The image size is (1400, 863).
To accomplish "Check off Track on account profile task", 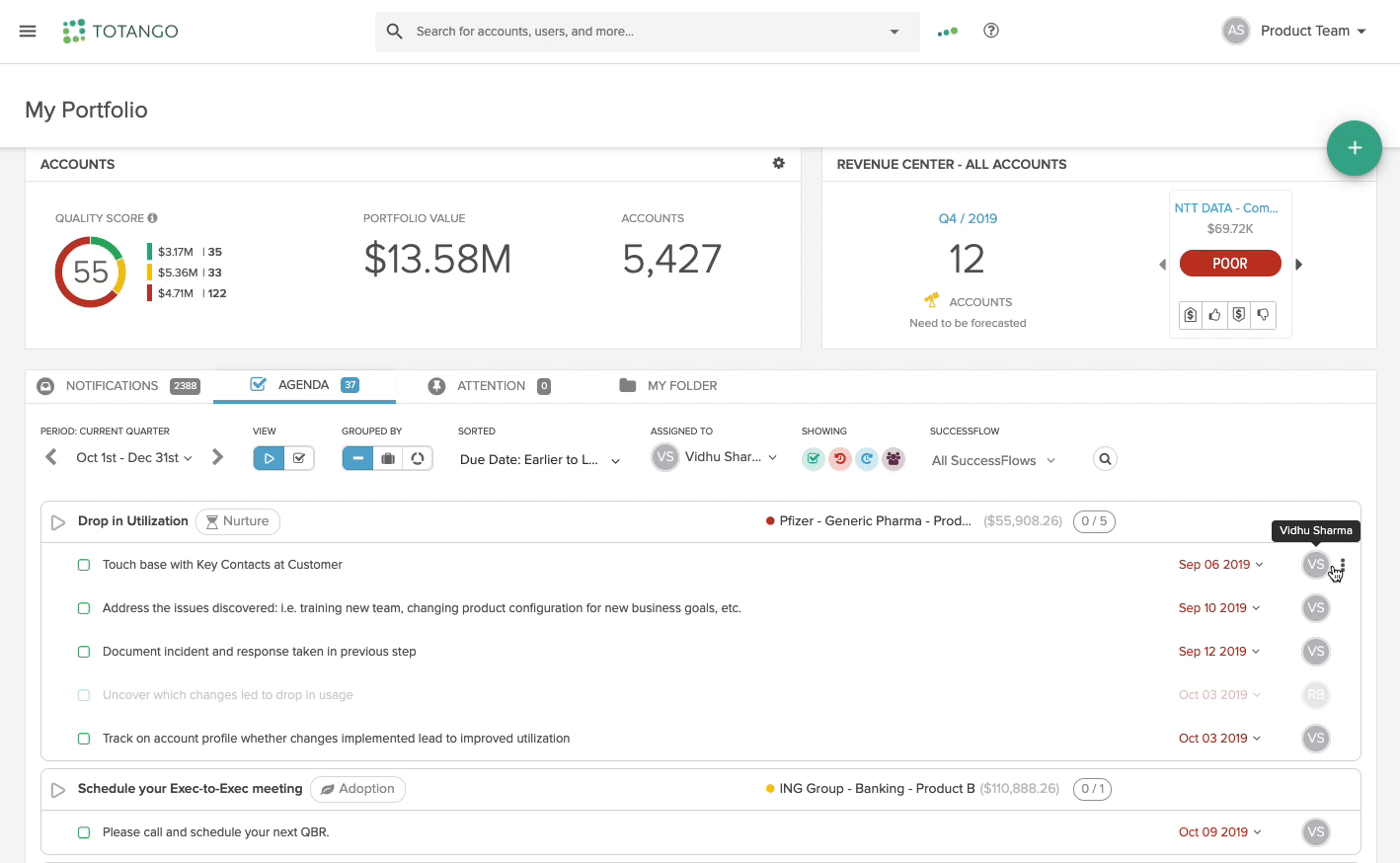I will 84,739.
